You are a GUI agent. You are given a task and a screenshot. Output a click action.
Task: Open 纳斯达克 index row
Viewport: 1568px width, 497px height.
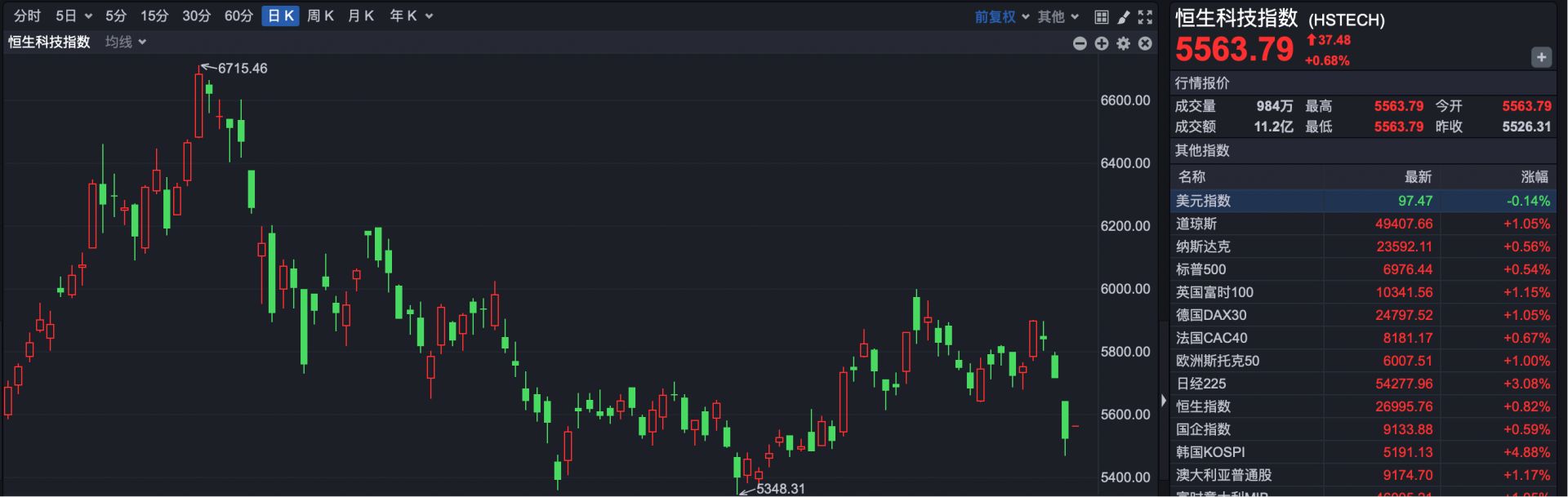[1362, 246]
